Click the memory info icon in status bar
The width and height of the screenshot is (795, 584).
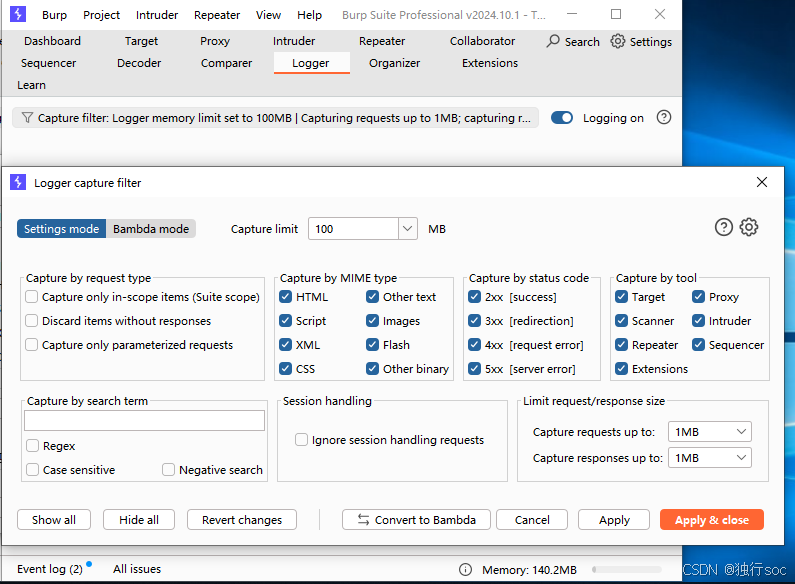pyautogui.click(x=465, y=570)
